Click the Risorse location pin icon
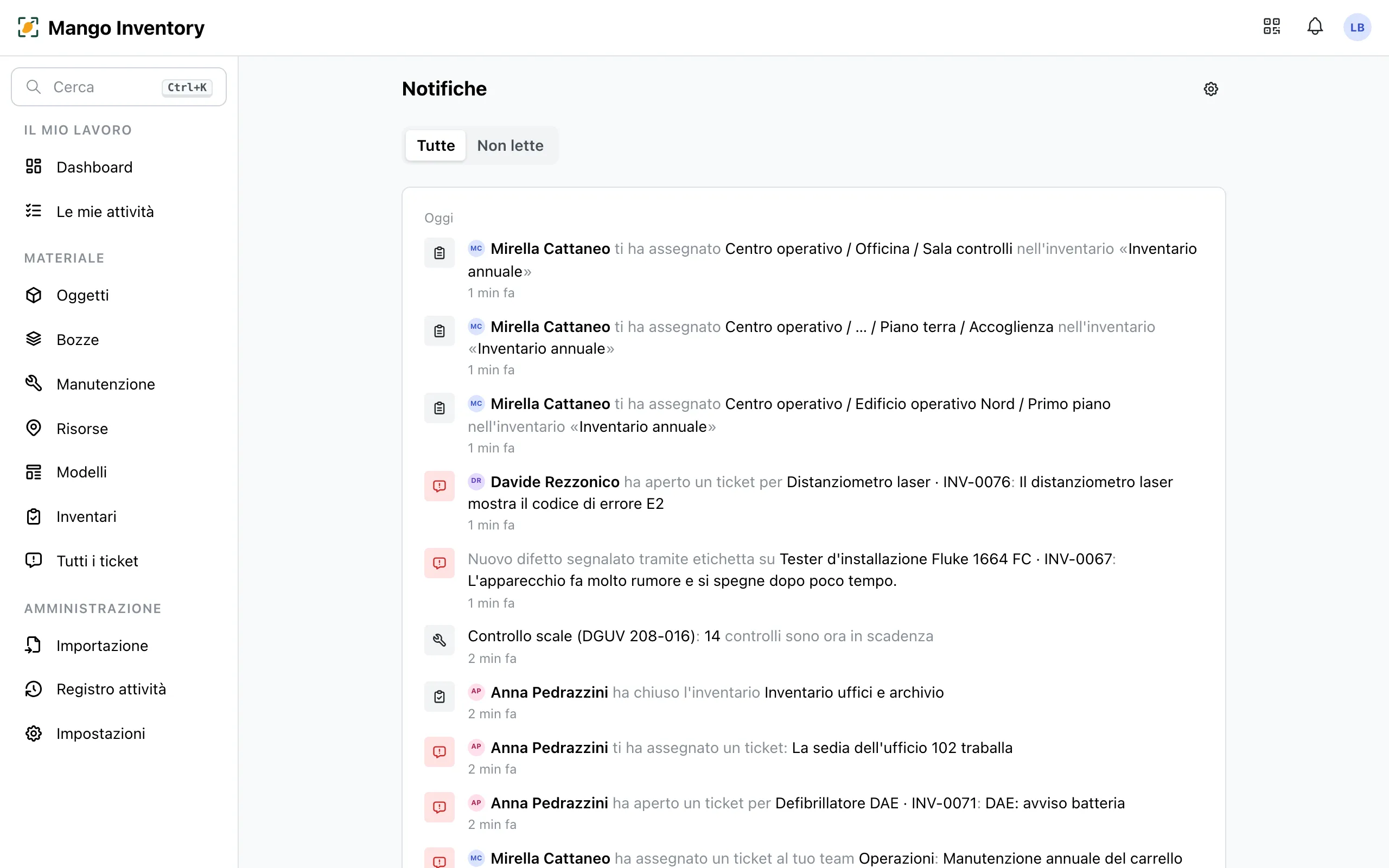 pos(34,428)
